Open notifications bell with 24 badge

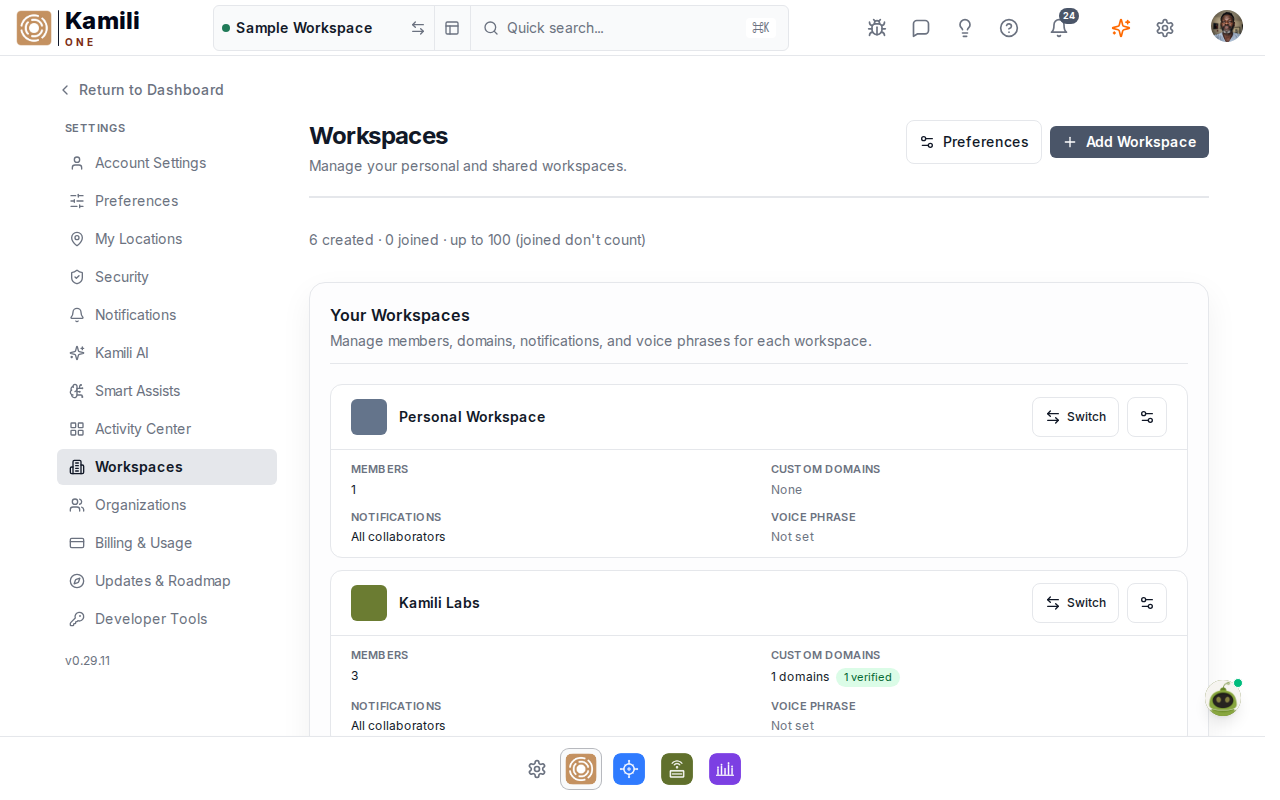tap(1059, 27)
